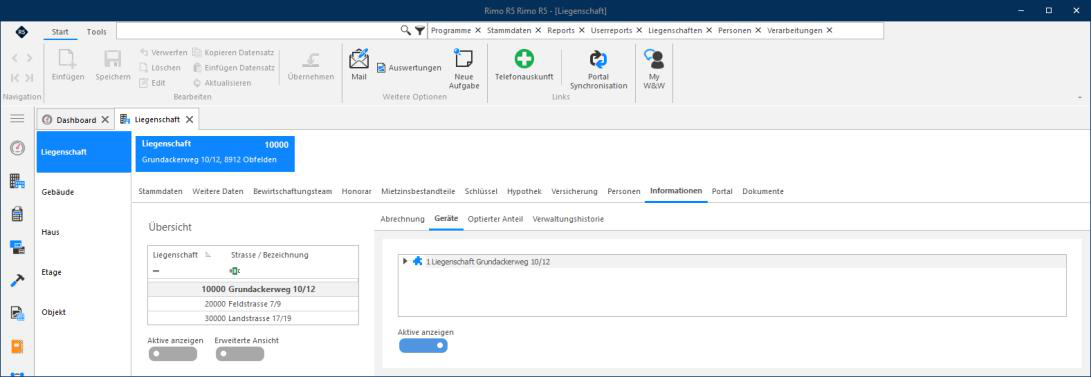Open dashboard gauge icon in sidebar
The image size is (1091, 377).
[17, 148]
